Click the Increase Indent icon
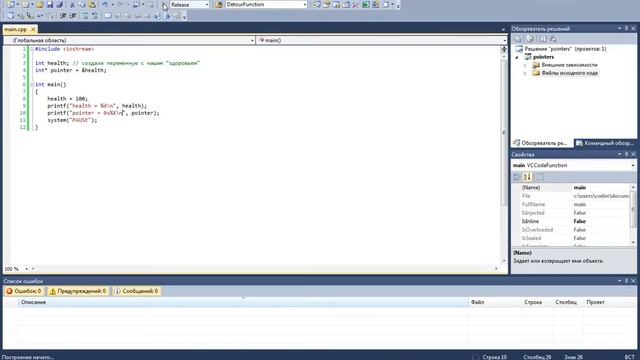Image resolution: width=640 pixels, height=360 pixels. tap(73, 16)
